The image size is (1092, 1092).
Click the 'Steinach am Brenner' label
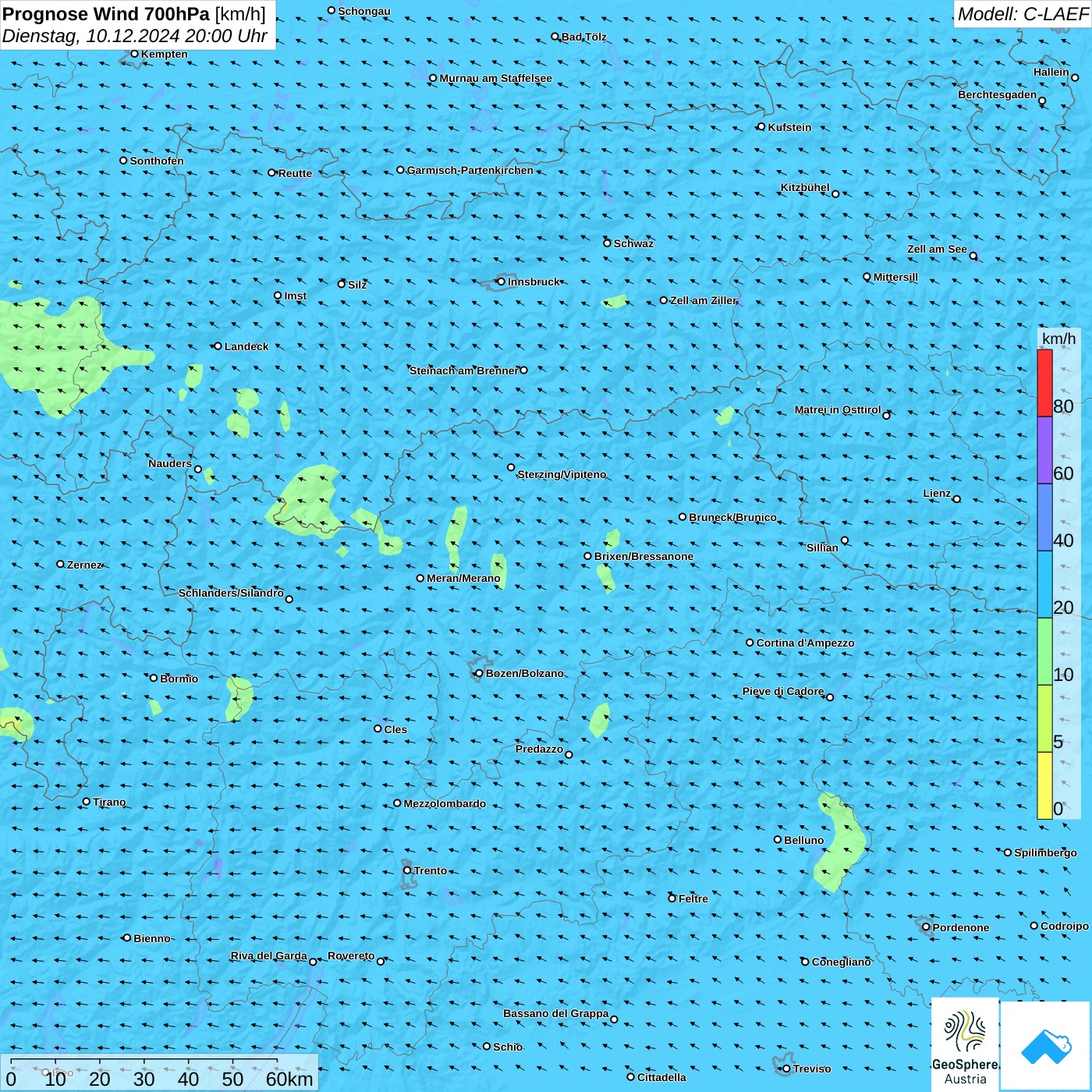[463, 370]
